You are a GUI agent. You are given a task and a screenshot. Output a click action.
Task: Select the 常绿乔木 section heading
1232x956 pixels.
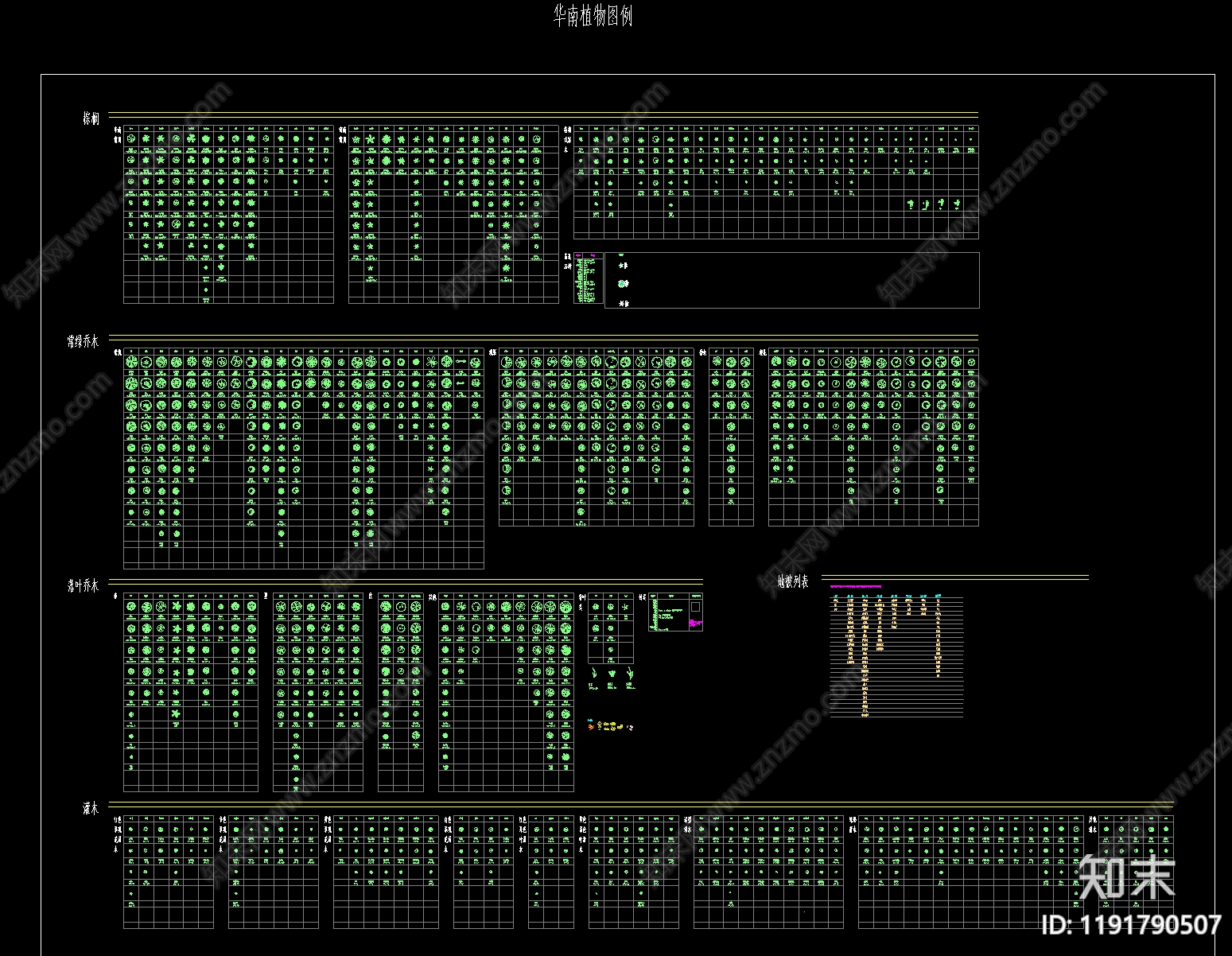83,342
